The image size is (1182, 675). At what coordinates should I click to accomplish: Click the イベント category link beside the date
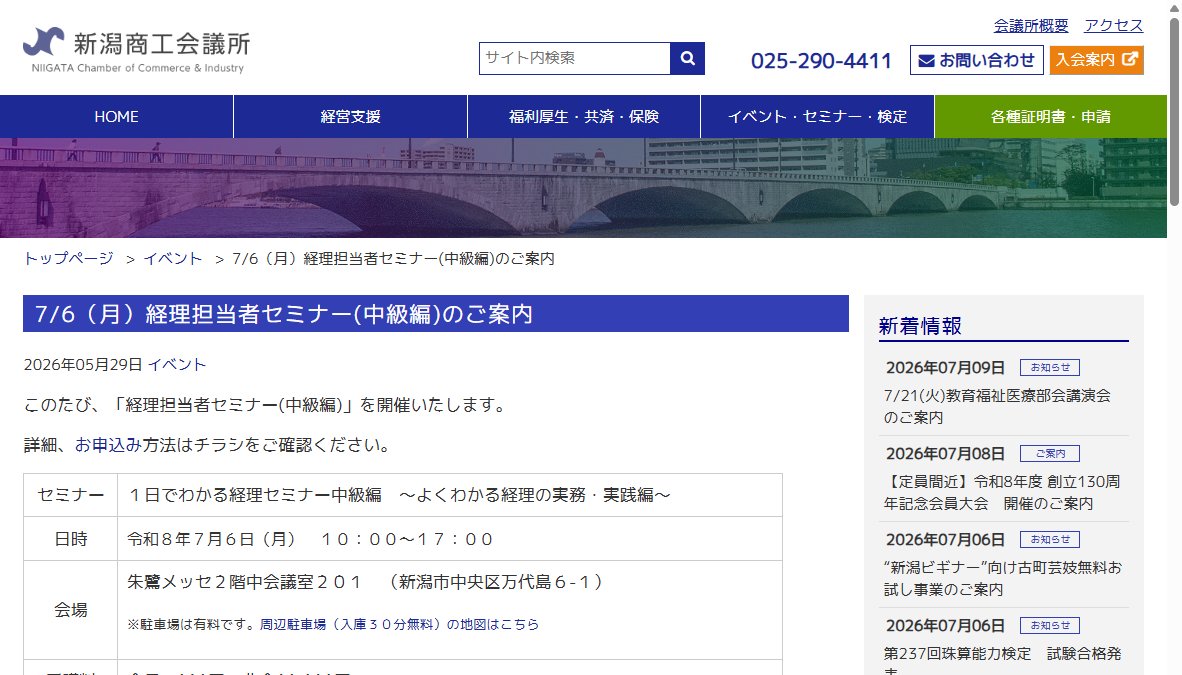point(176,364)
